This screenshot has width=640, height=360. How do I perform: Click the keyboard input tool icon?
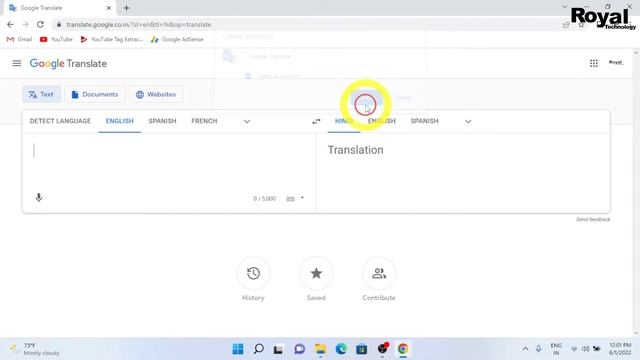290,199
